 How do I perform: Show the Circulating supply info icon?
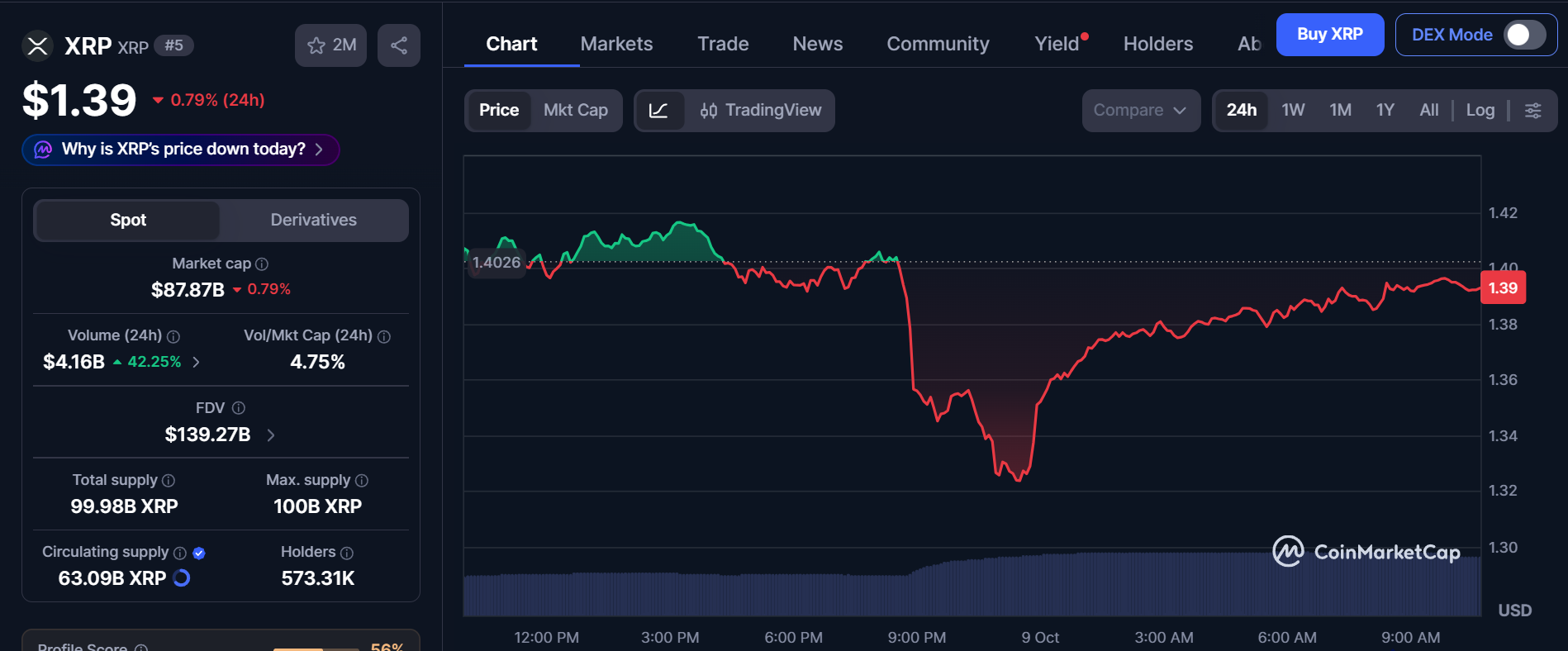click(180, 553)
